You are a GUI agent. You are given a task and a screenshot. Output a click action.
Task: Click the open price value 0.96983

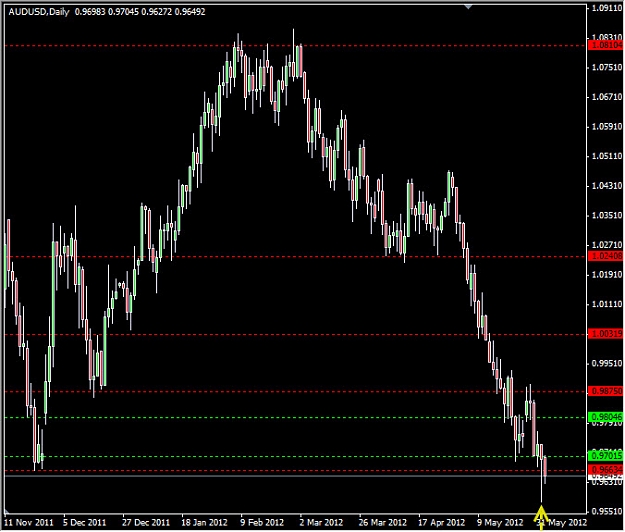[x=90, y=12]
